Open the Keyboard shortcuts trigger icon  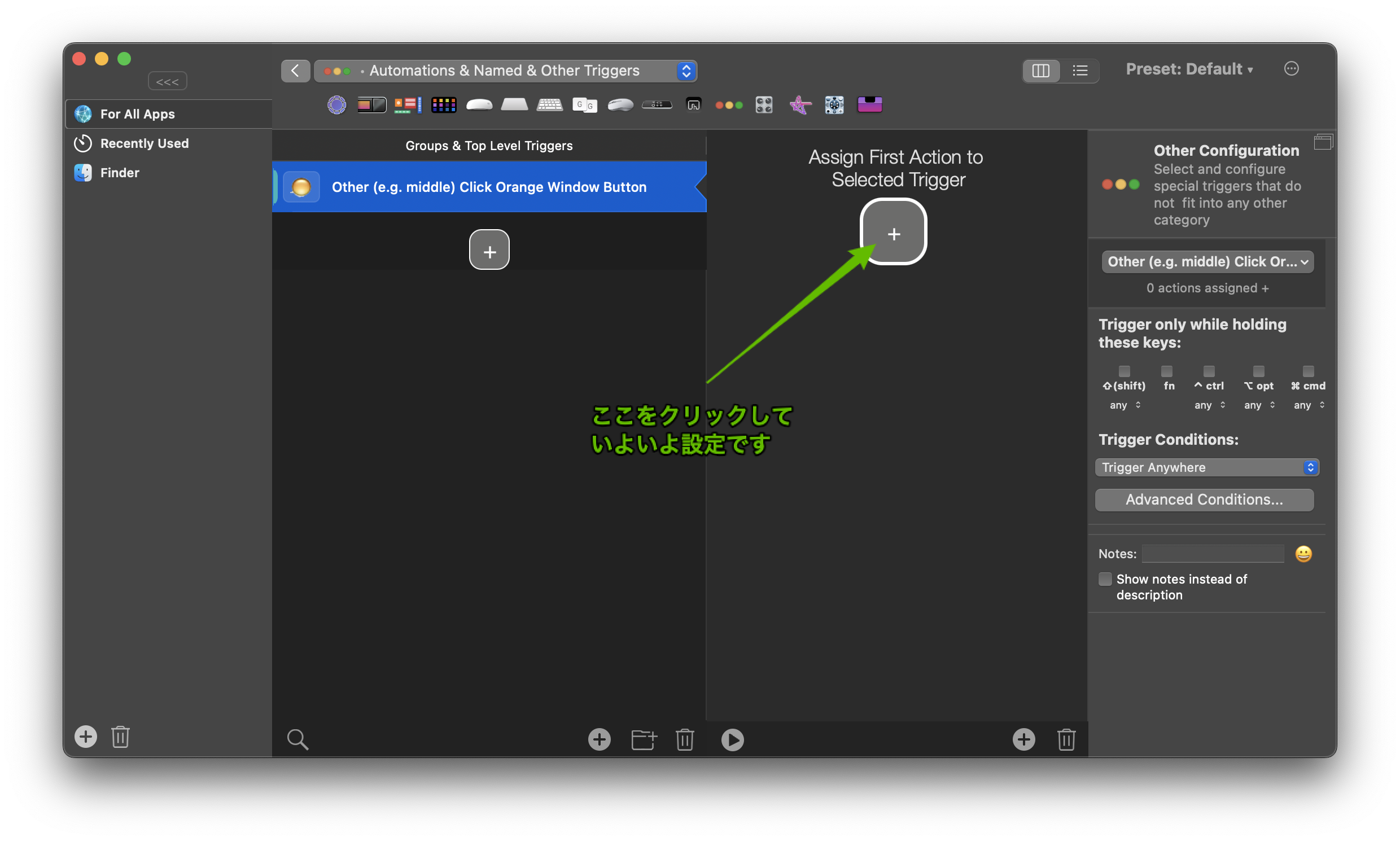click(549, 105)
